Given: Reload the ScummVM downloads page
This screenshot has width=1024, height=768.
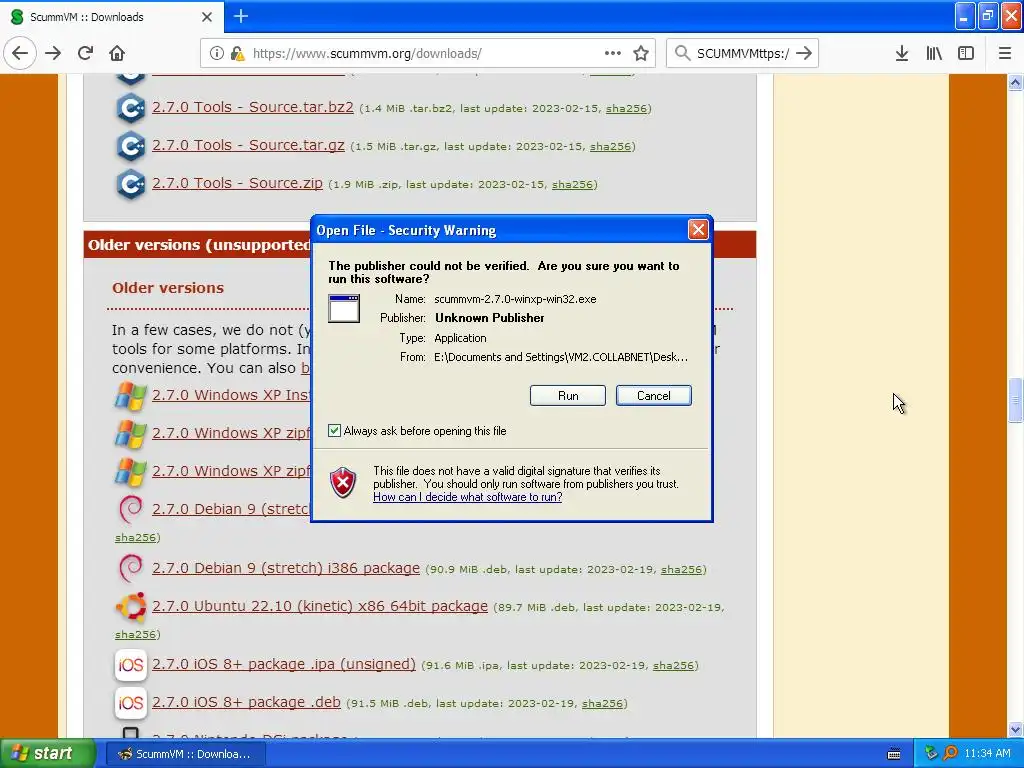Looking at the screenshot, I should [86, 53].
